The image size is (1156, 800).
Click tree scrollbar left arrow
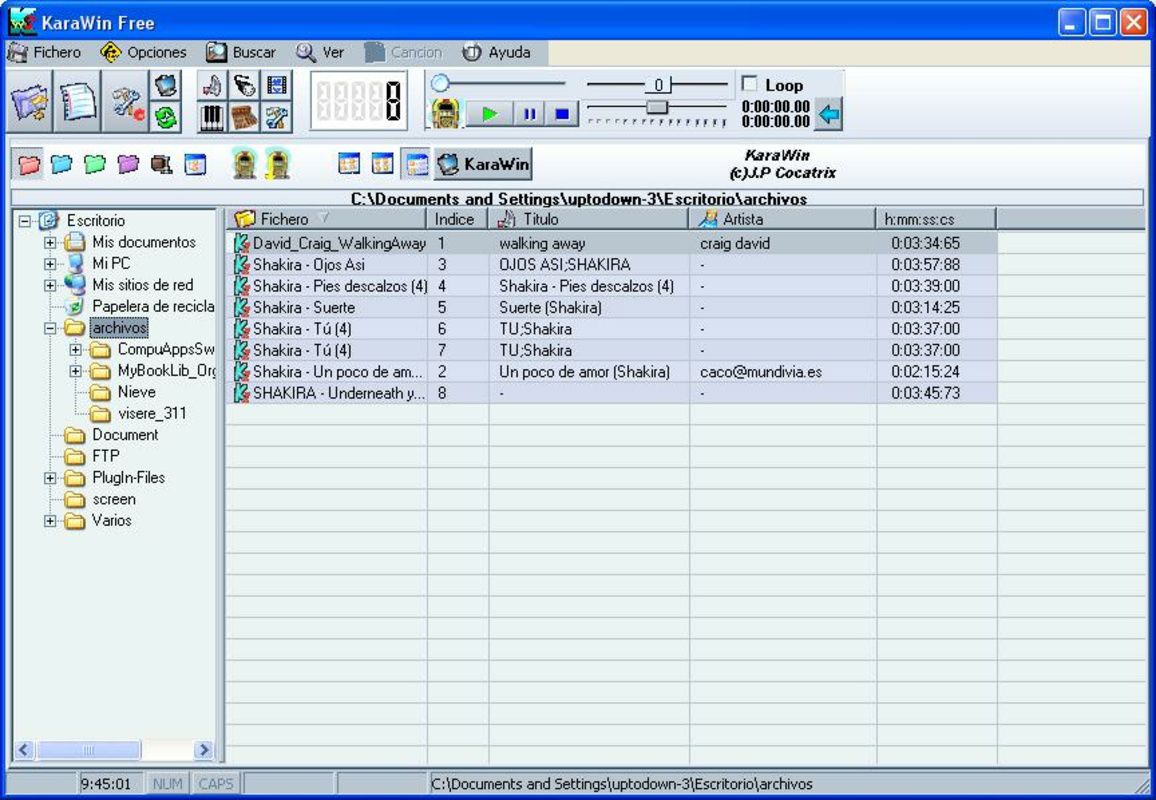pos(24,750)
